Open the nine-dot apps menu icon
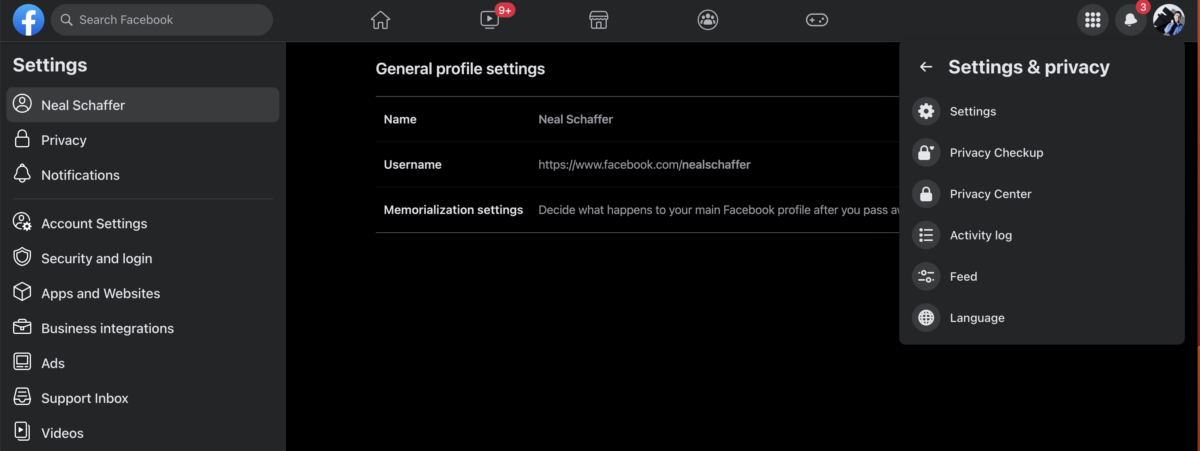The height and width of the screenshot is (451, 1200). (x=1093, y=20)
